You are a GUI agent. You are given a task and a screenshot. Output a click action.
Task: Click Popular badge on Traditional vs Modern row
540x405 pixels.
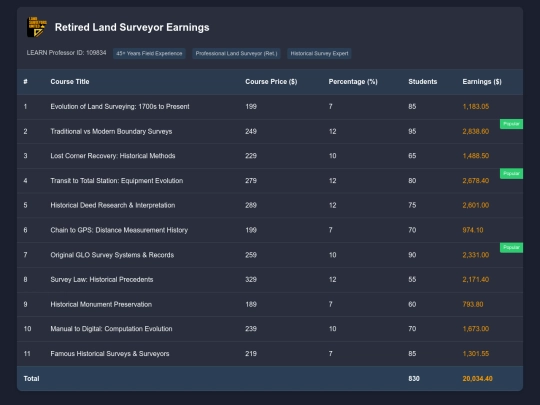click(511, 124)
